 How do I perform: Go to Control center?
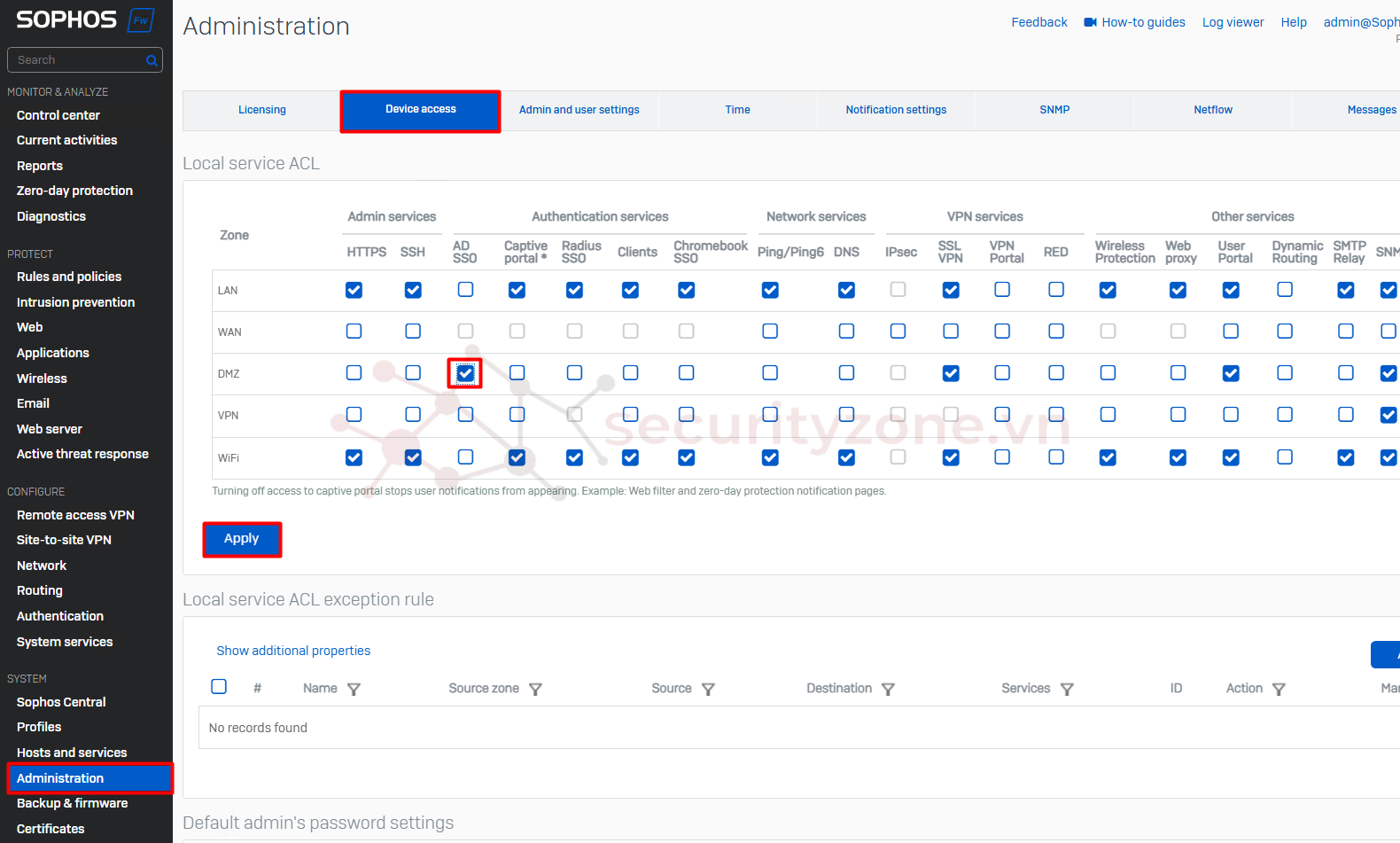[58, 115]
